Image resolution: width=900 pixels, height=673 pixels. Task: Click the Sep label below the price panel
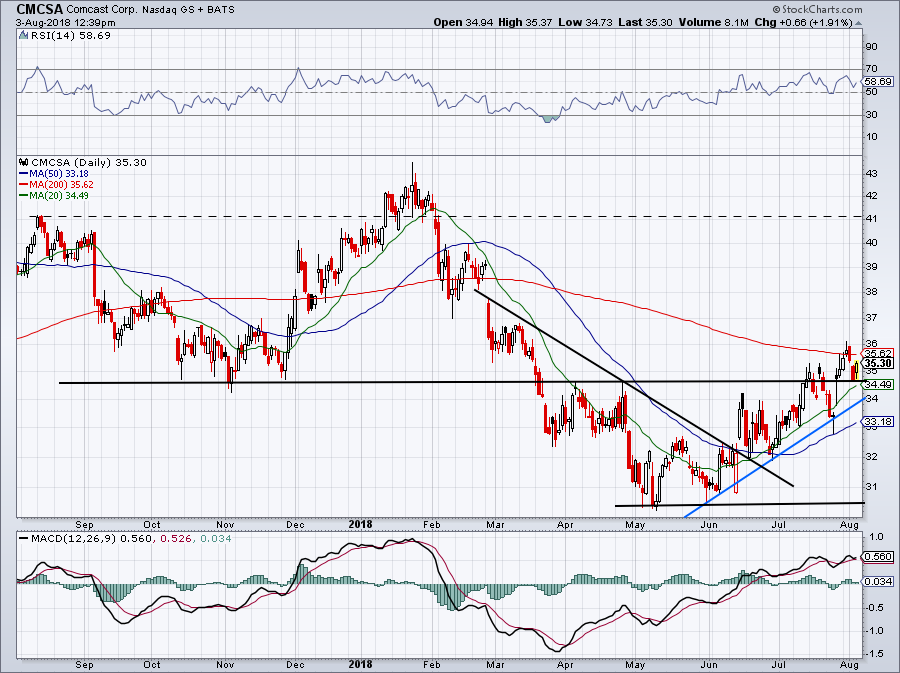(x=84, y=525)
